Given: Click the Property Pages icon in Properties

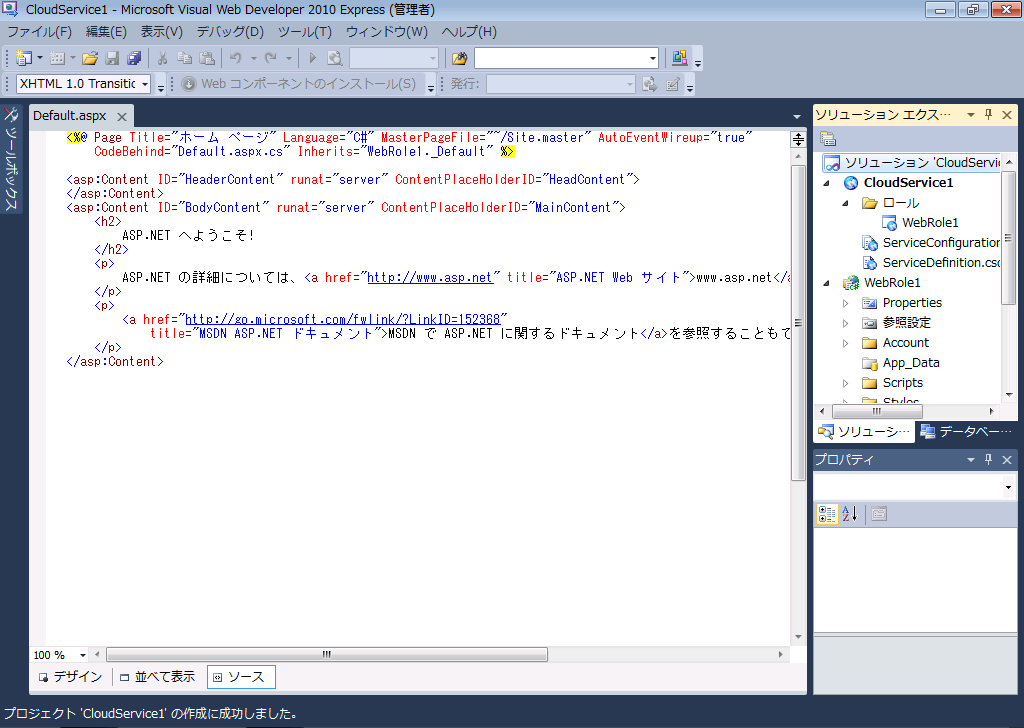Looking at the screenshot, I should click(x=879, y=514).
